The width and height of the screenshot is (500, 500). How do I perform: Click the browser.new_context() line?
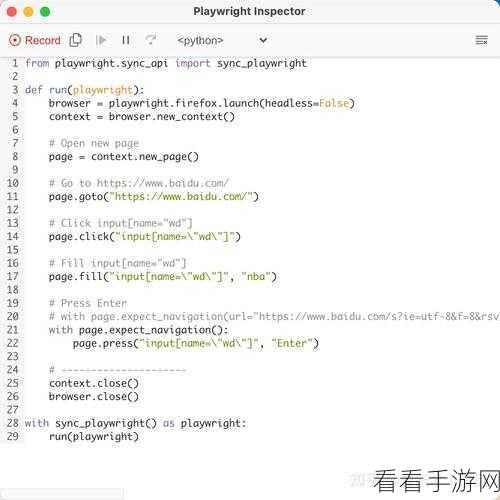[142, 116]
